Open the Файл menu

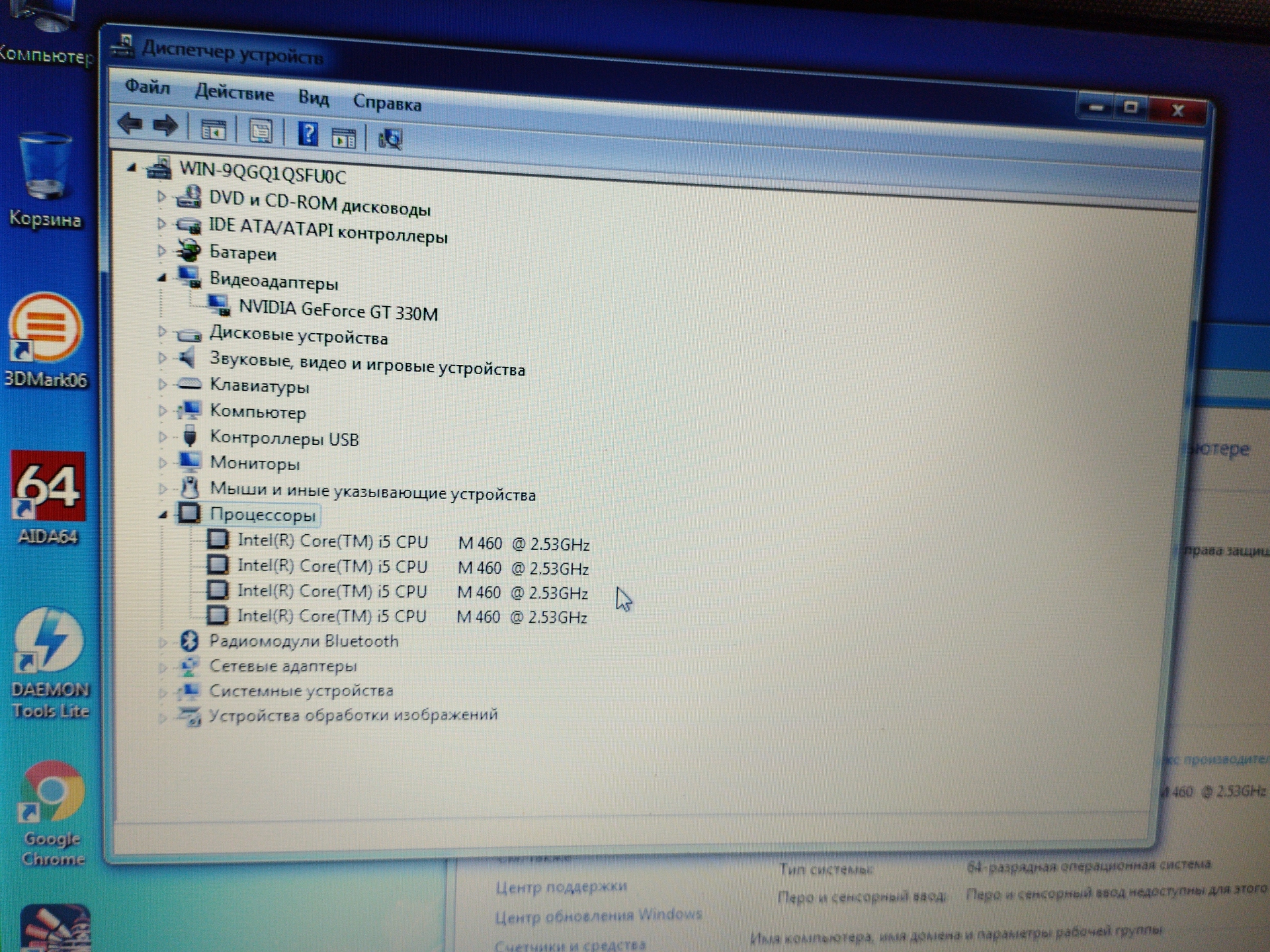pyautogui.click(x=148, y=87)
